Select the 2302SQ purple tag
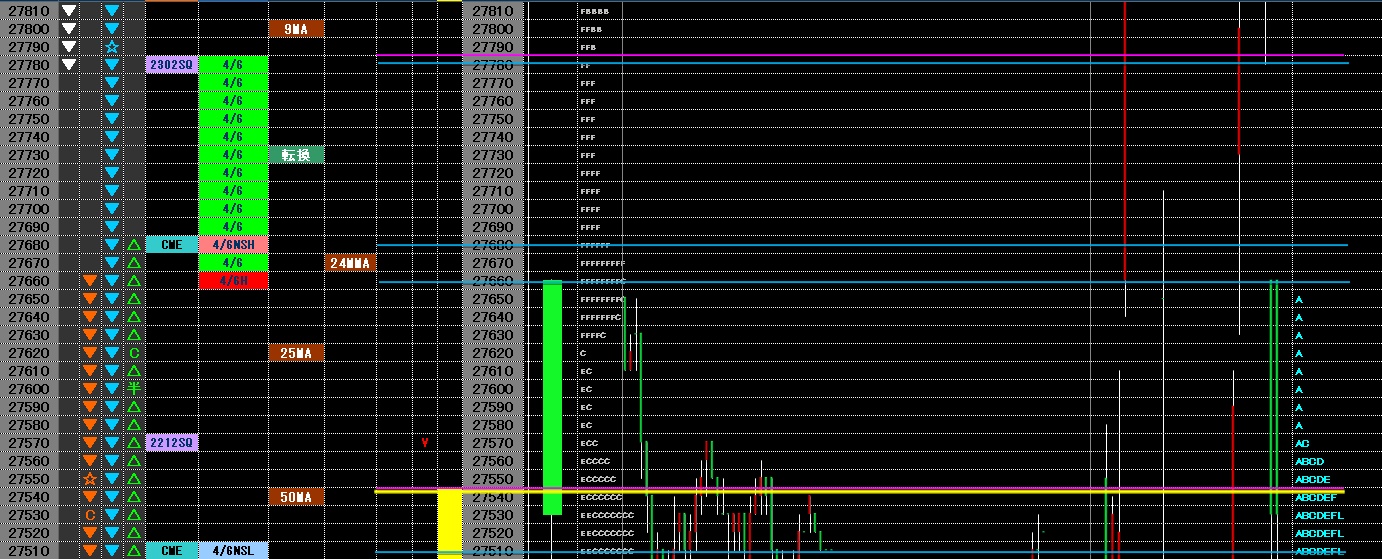This screenshot has width=1382, height=559. pyautogui.click(x=171, y=65)
